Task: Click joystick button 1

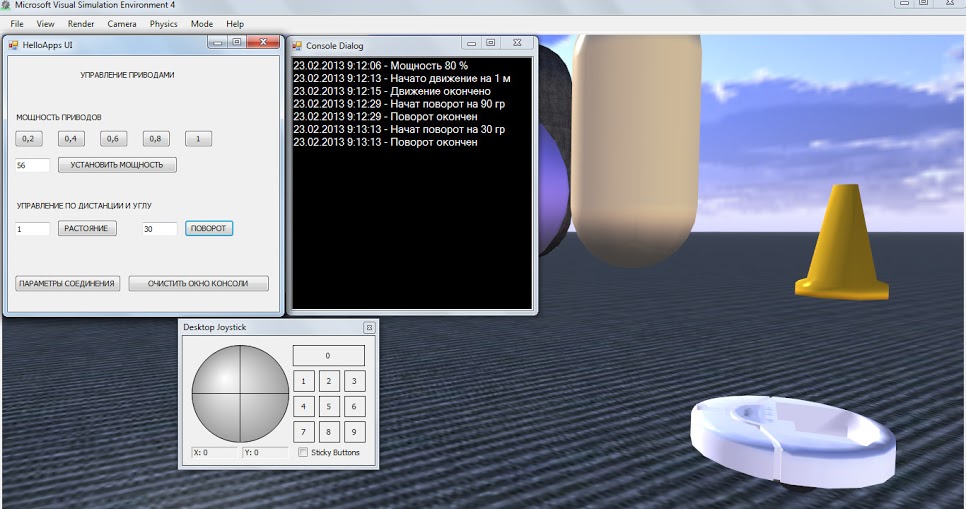Action: pos(303,381)
